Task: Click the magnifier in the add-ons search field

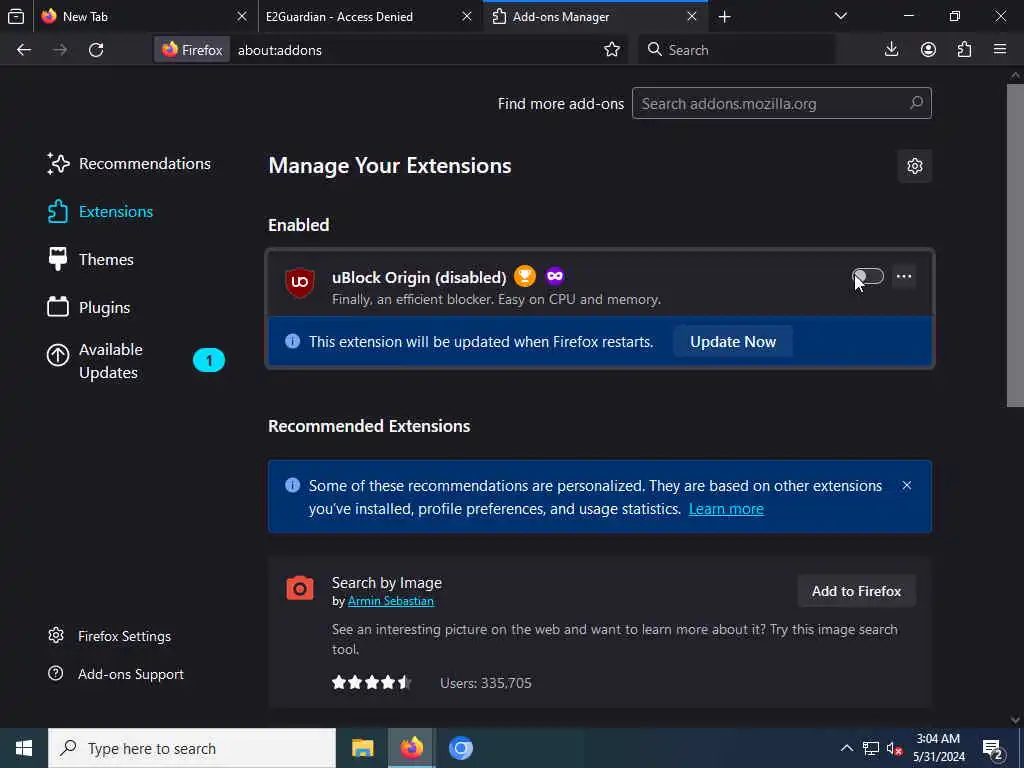Action: tap(916, 103)
